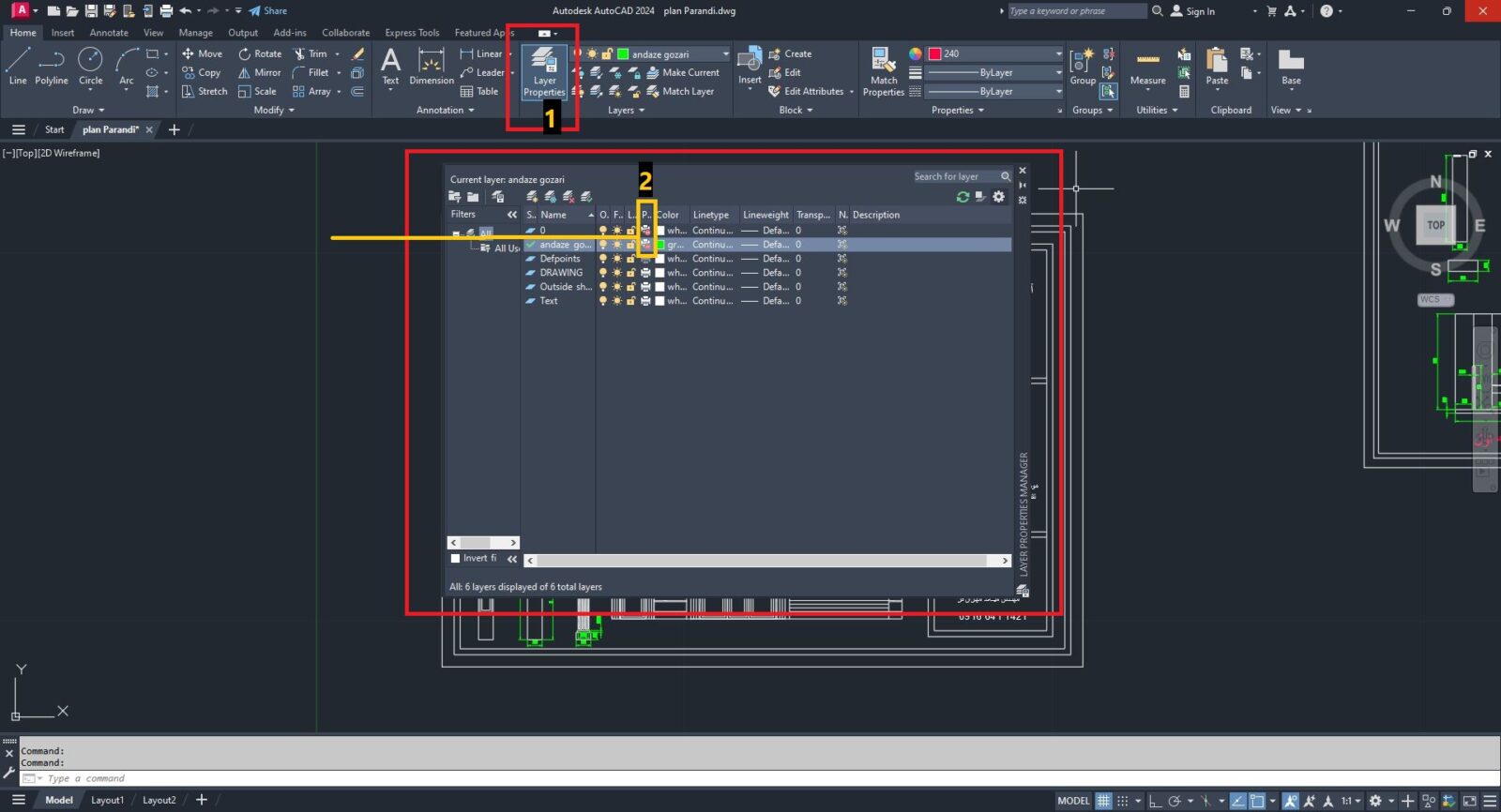Expand the Properties panel

(958, 111)
